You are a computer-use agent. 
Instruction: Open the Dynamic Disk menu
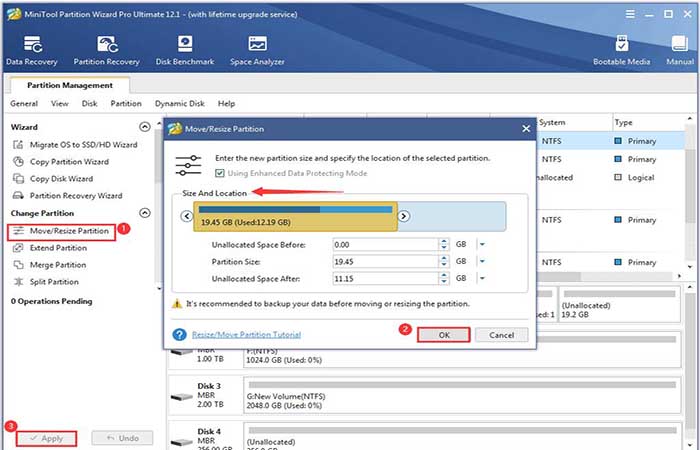[179, 104]
